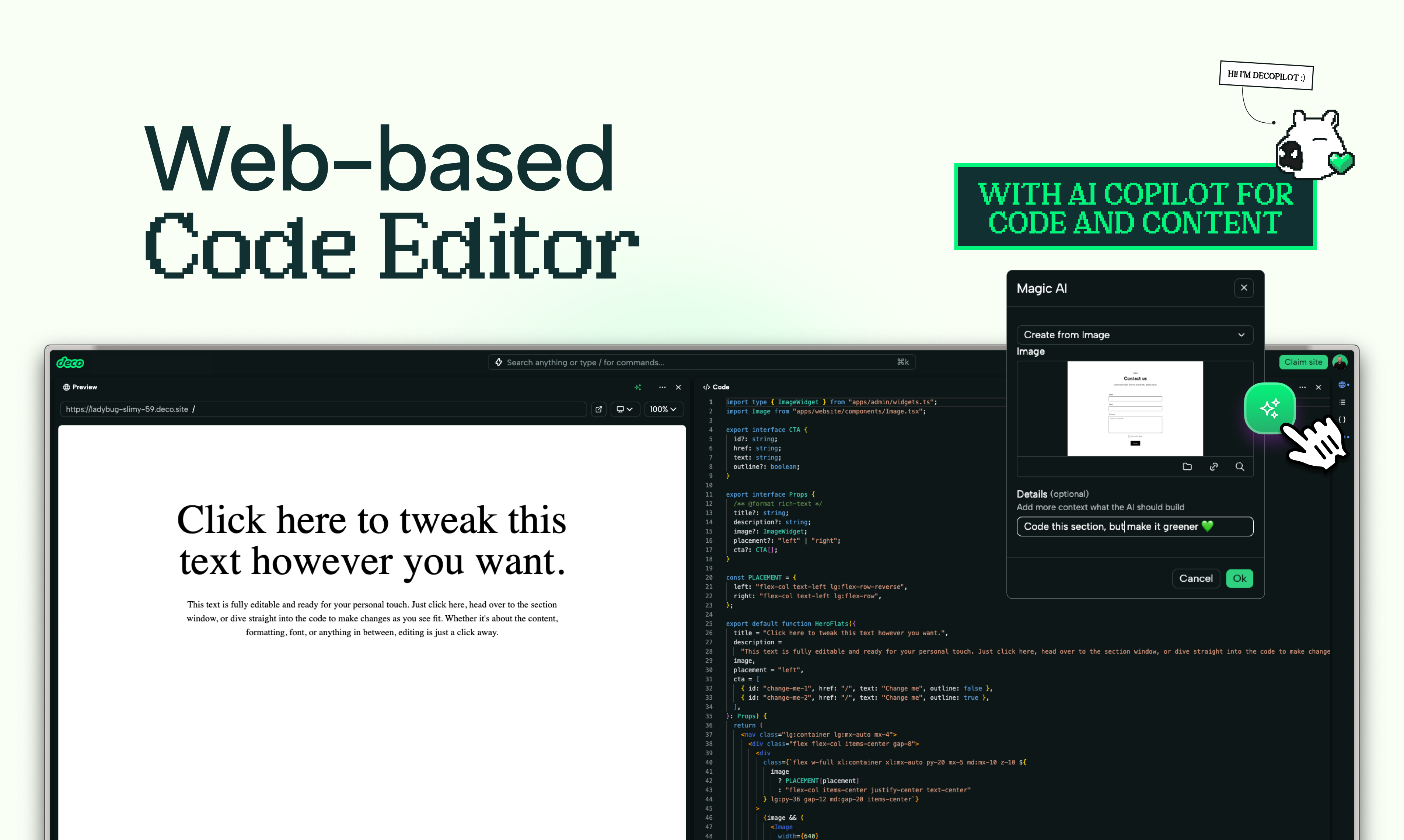Viewport: 1404px width, 840px height.
Task: Click the small sparkles icon in the Preview panel header
Action: (x=638, y=387)
